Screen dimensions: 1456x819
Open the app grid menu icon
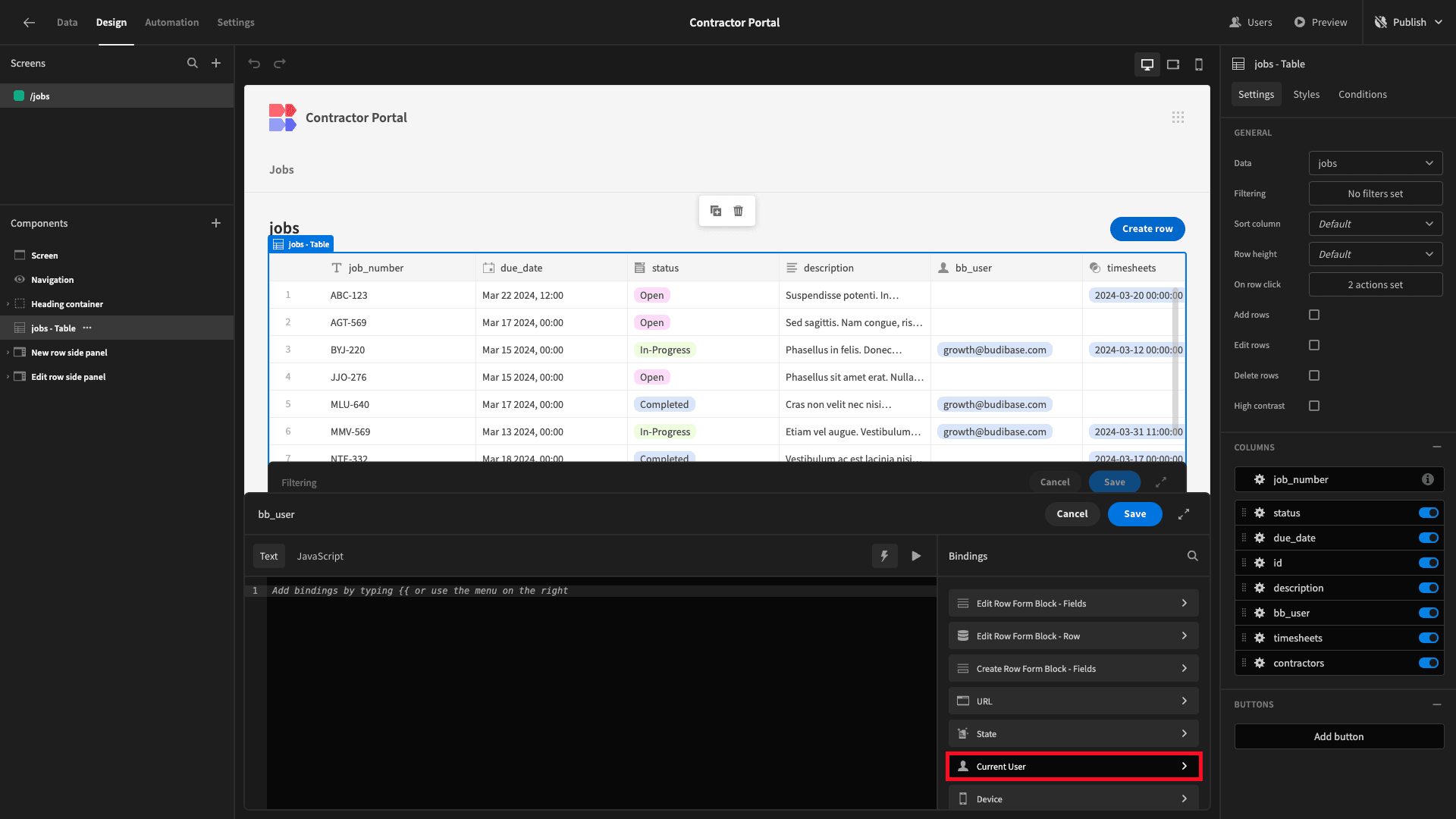[x=1178, y=118]
